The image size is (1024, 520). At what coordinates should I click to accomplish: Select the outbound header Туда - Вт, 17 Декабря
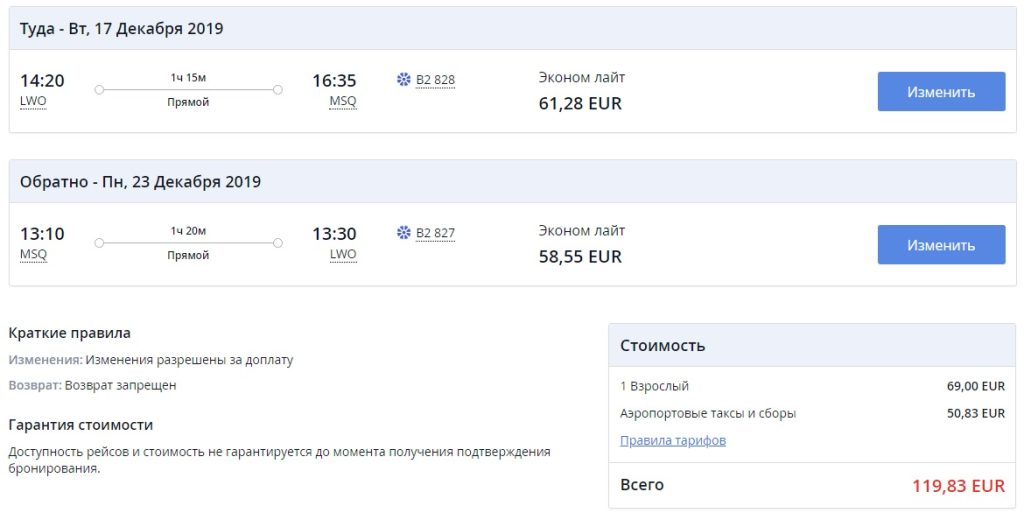coord(122,29)
